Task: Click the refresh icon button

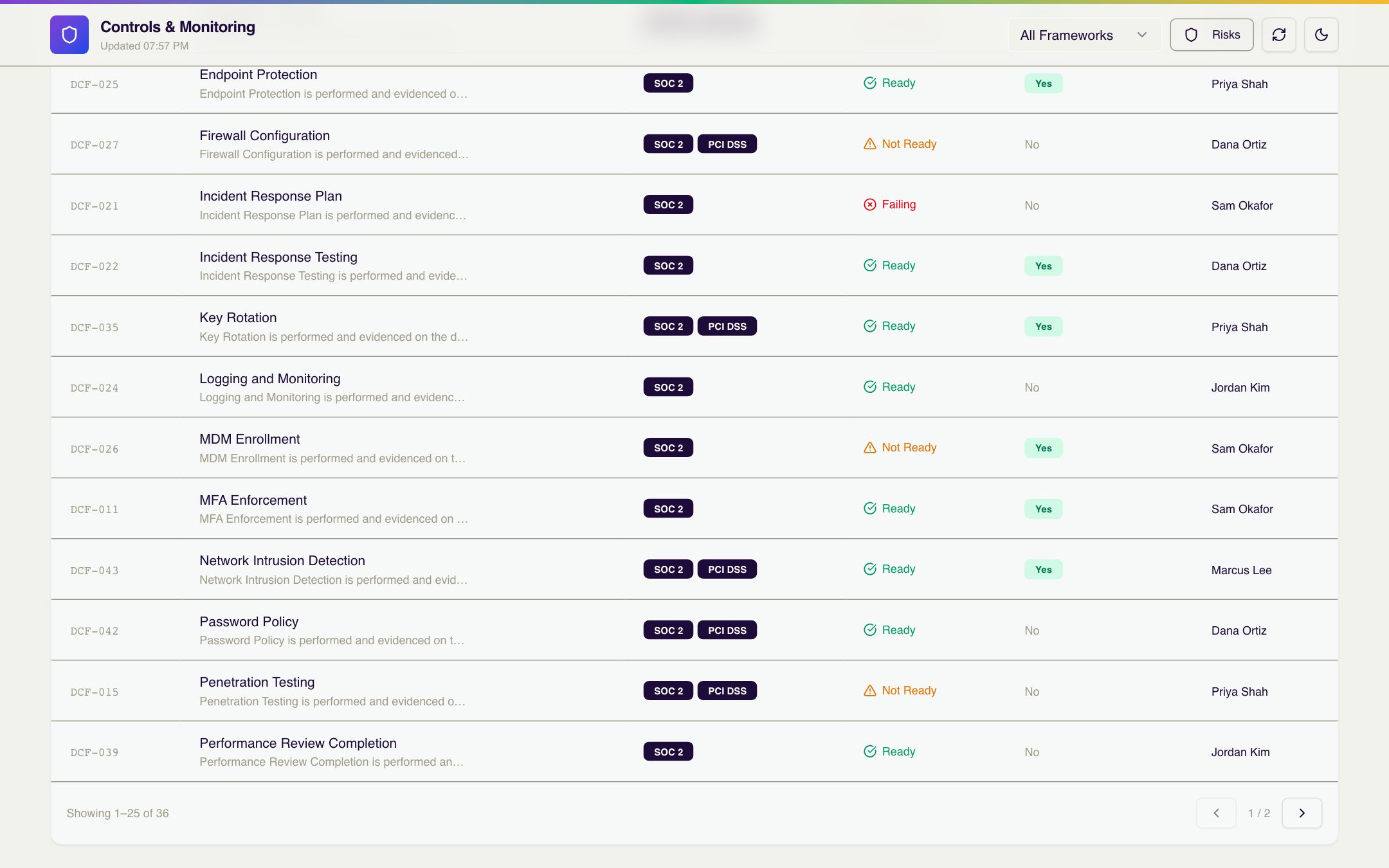Action: (x=1278, y=35)
